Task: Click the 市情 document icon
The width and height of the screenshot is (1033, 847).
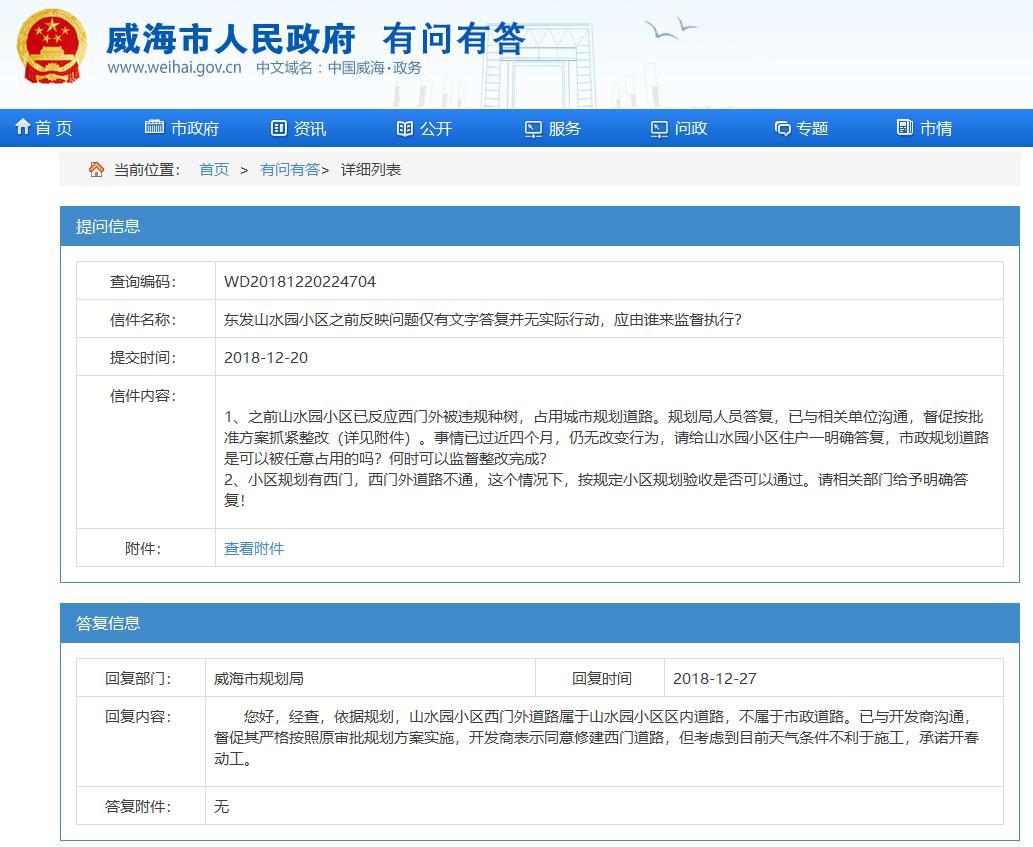Action: (x=905, y=128)
